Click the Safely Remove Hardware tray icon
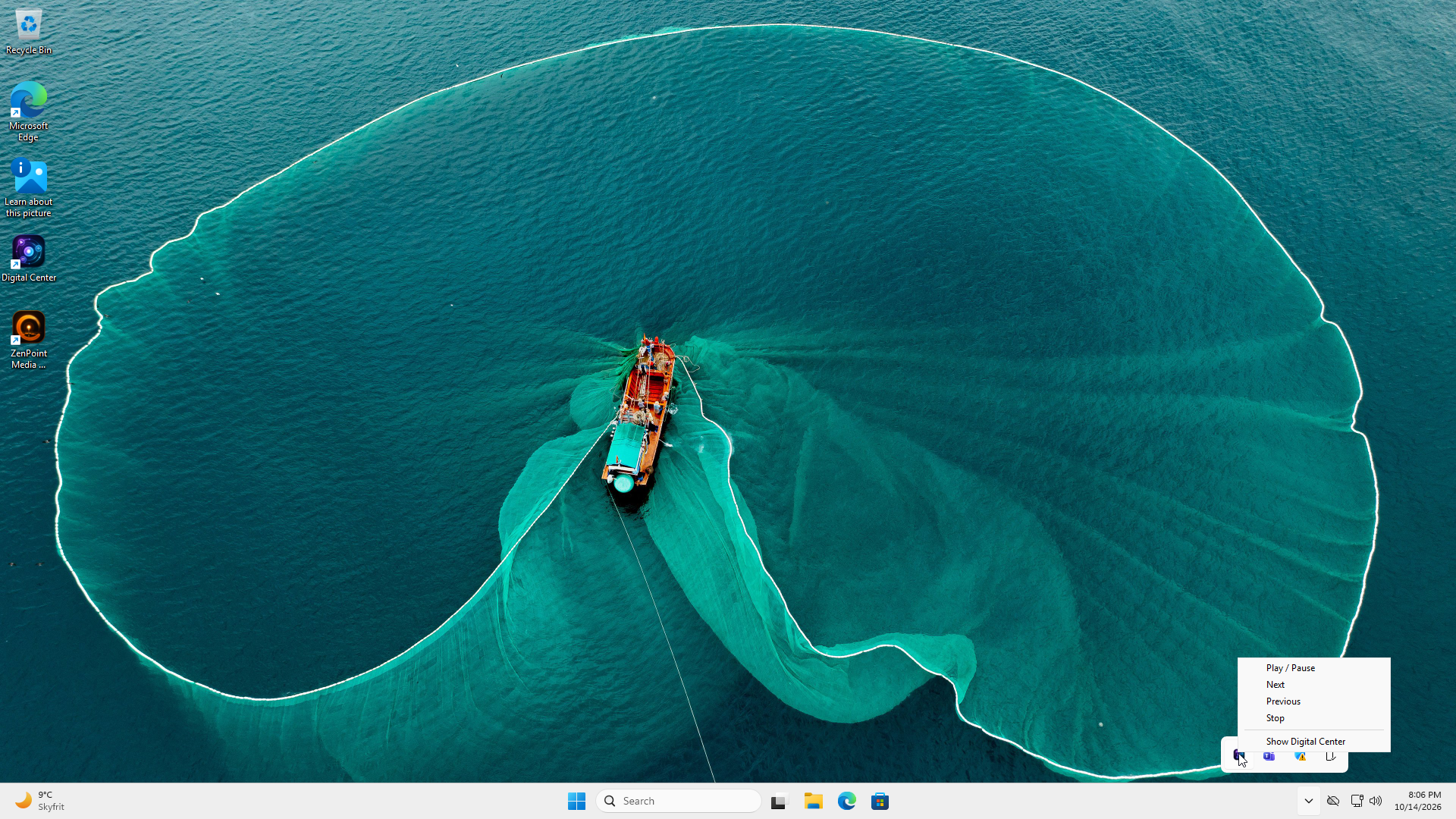1456x819 pixels. pos(1331,756)
